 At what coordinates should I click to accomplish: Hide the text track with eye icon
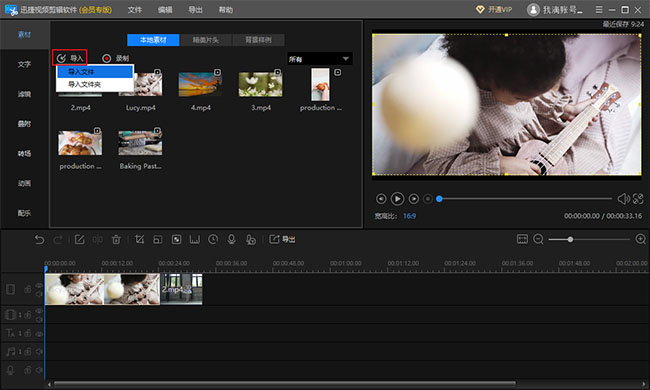pos(39,333)
